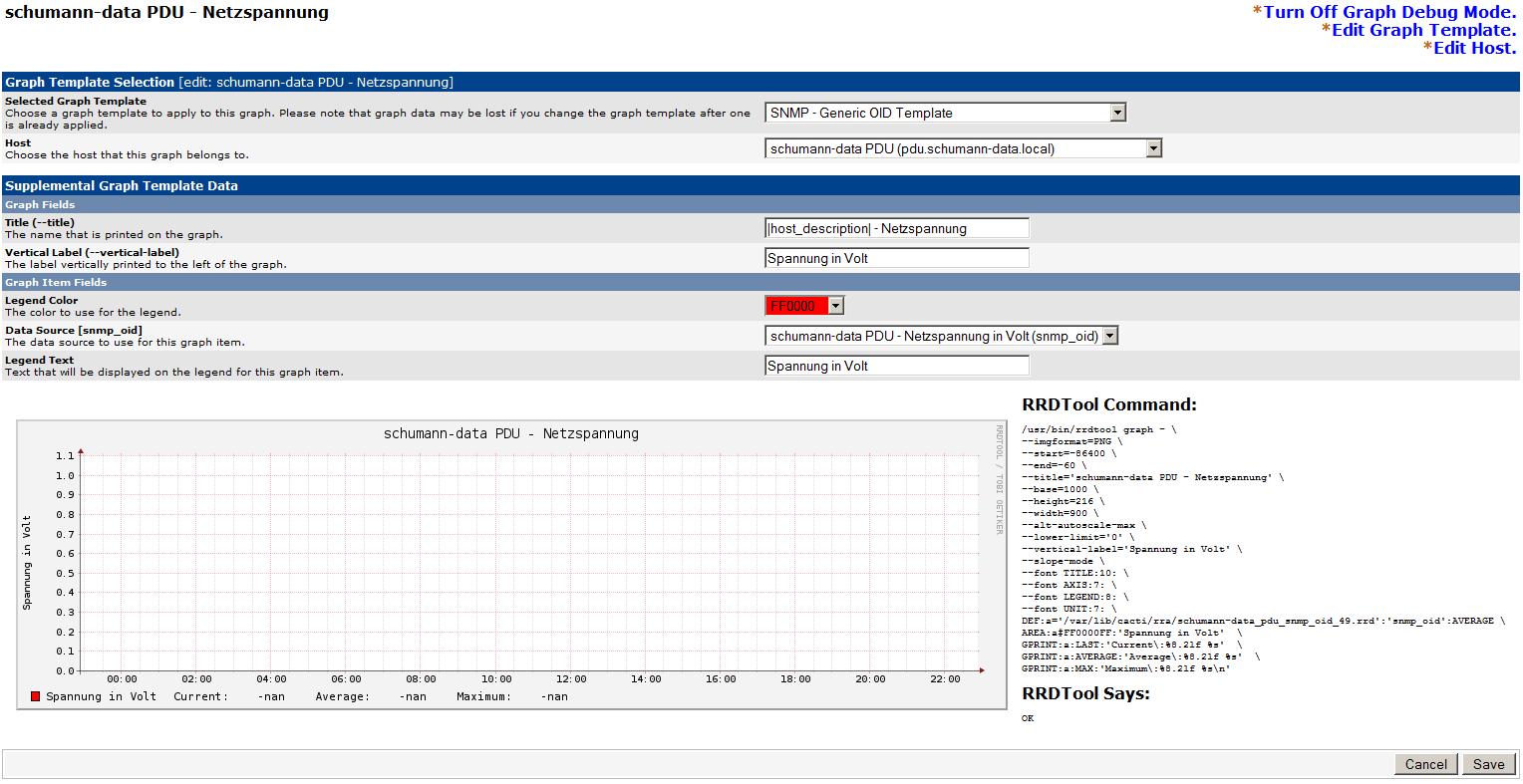The height and width of the screenshot is (784, 1523).
Task: Click the 'Graph Template Selection' section header
Action: 761,82
